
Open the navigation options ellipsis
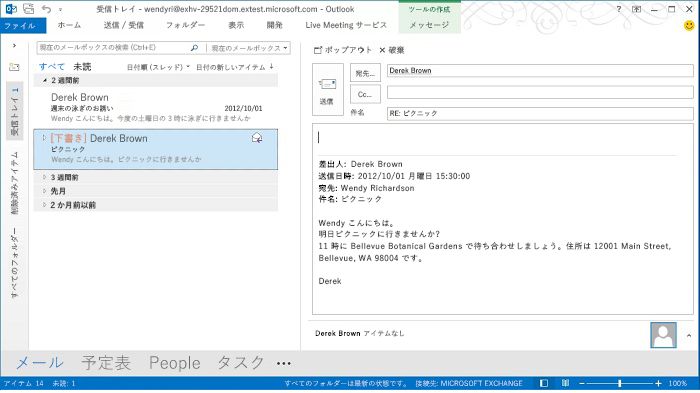click(x=283, y=364)
